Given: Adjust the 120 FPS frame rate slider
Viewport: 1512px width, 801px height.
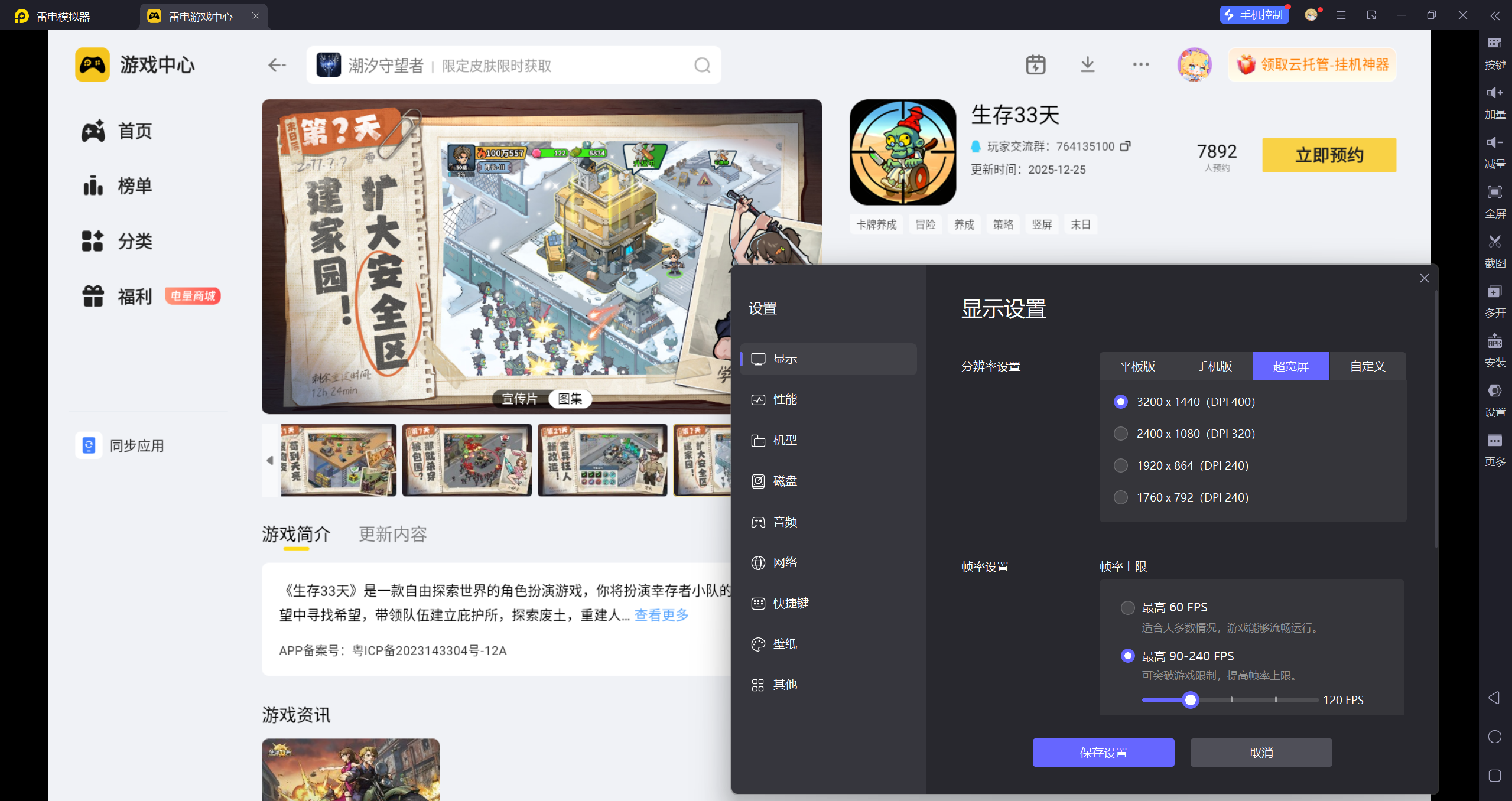Looking at the screenshot, I should 1190,700.
